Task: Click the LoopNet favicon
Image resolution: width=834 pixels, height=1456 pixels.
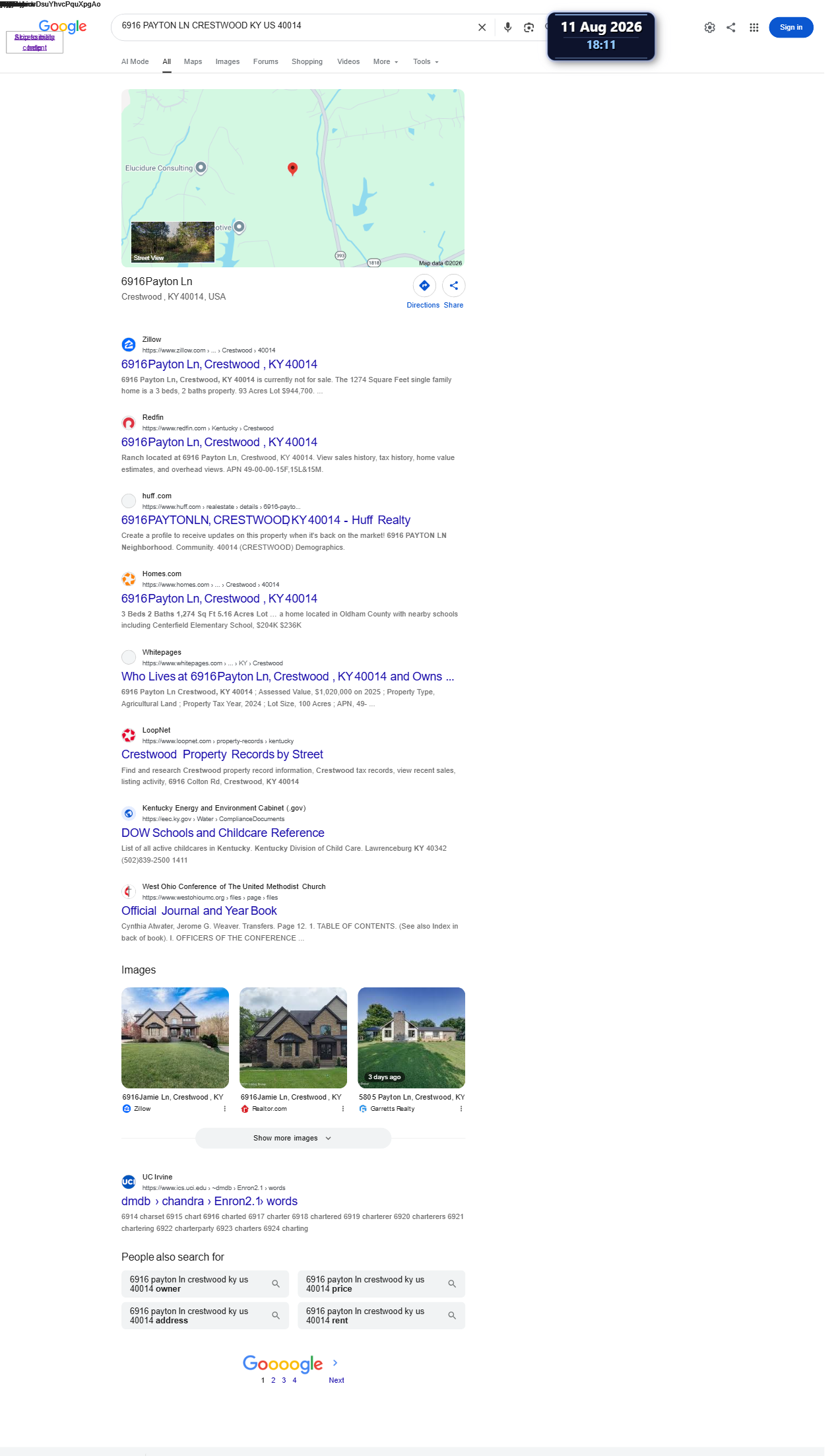Action: (129, 735)
